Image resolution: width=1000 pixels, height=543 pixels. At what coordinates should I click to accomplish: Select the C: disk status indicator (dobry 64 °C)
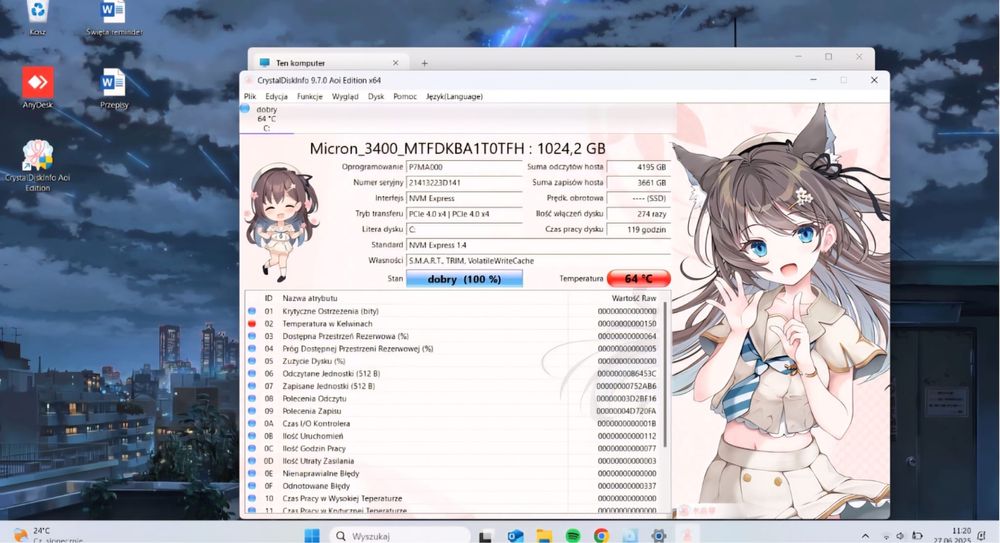[266, 119]
